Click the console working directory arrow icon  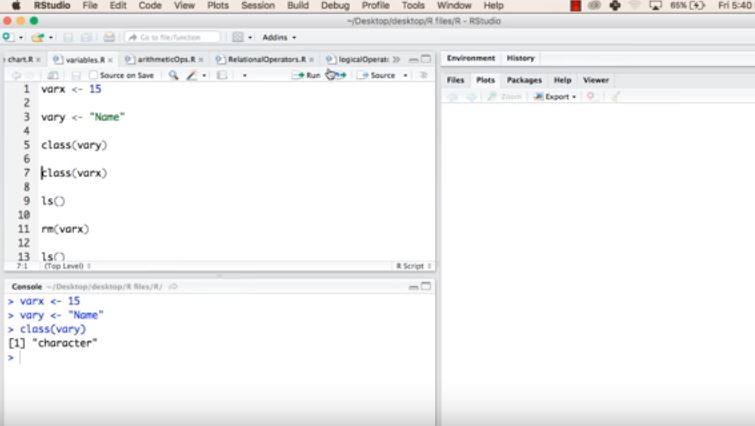173,286
